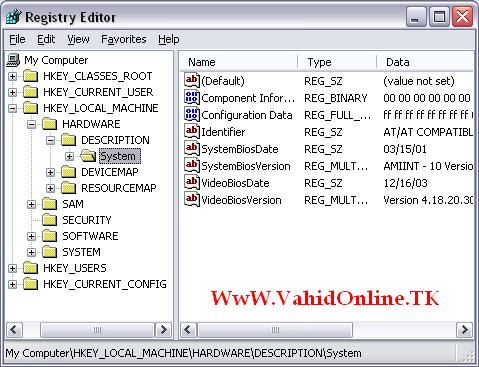Click the HKEY_LOCAL_MACHINE folder icon
The image size is (479, 367).
(31, 108)
